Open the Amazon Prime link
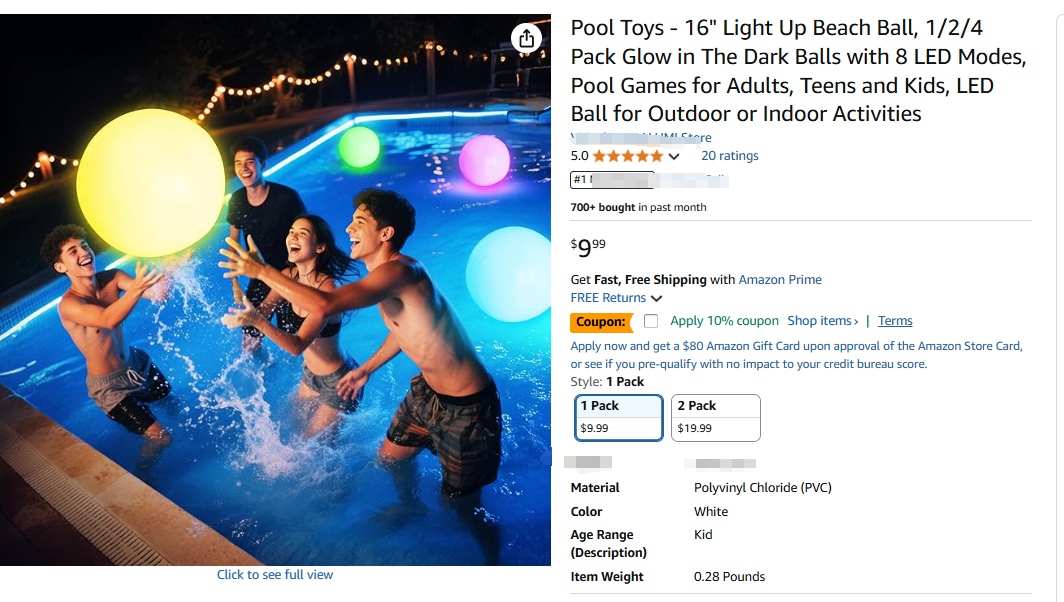This screenshot has width=1064, height=602. tap(780, 280)
